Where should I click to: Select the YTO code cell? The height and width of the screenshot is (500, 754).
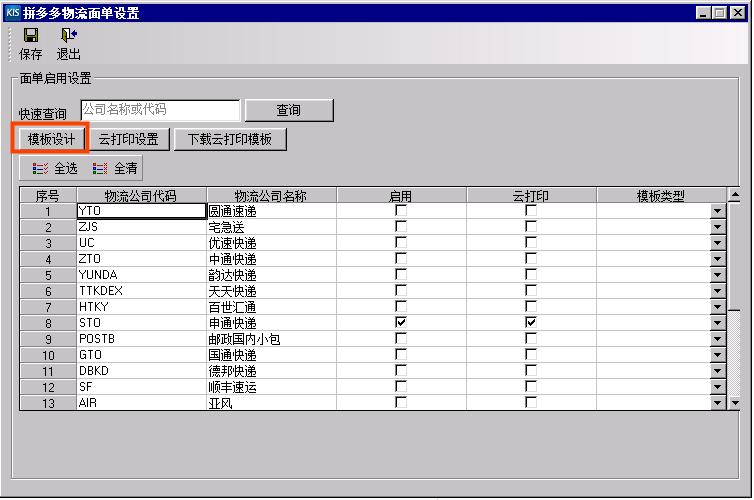[x=141, y=211]
